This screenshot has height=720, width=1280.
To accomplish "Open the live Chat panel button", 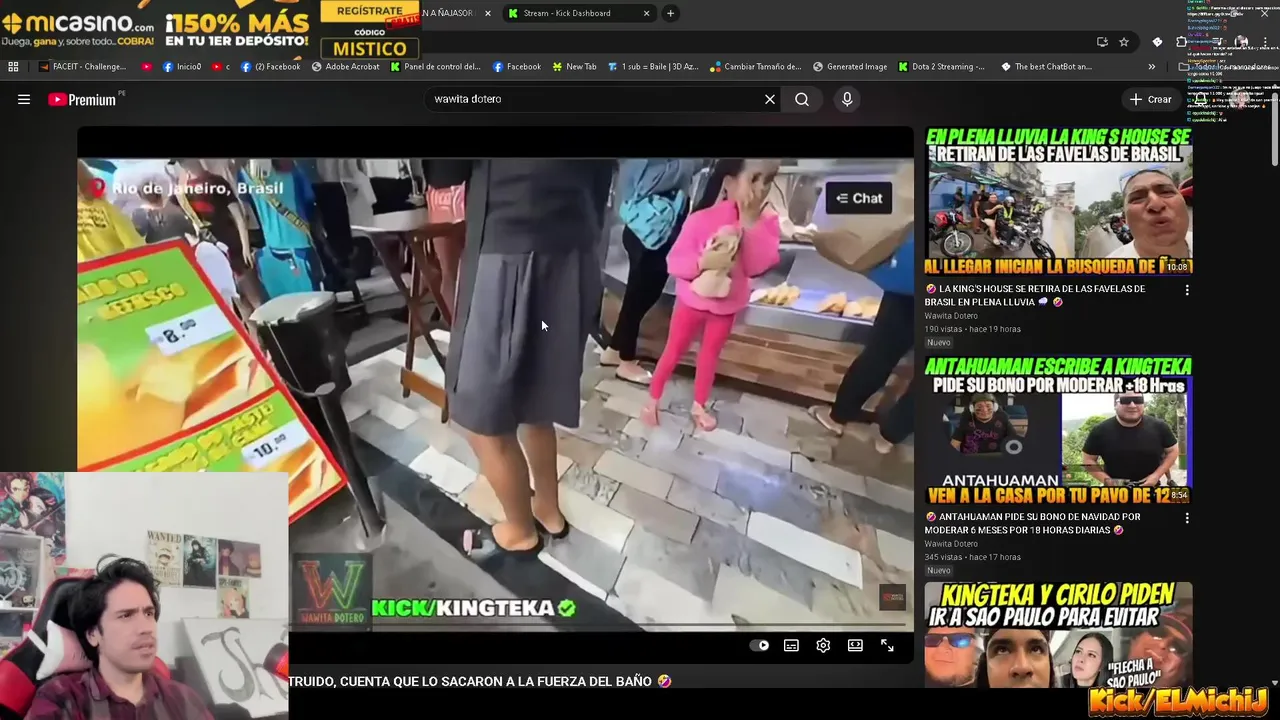I will [x=859, y=198].
